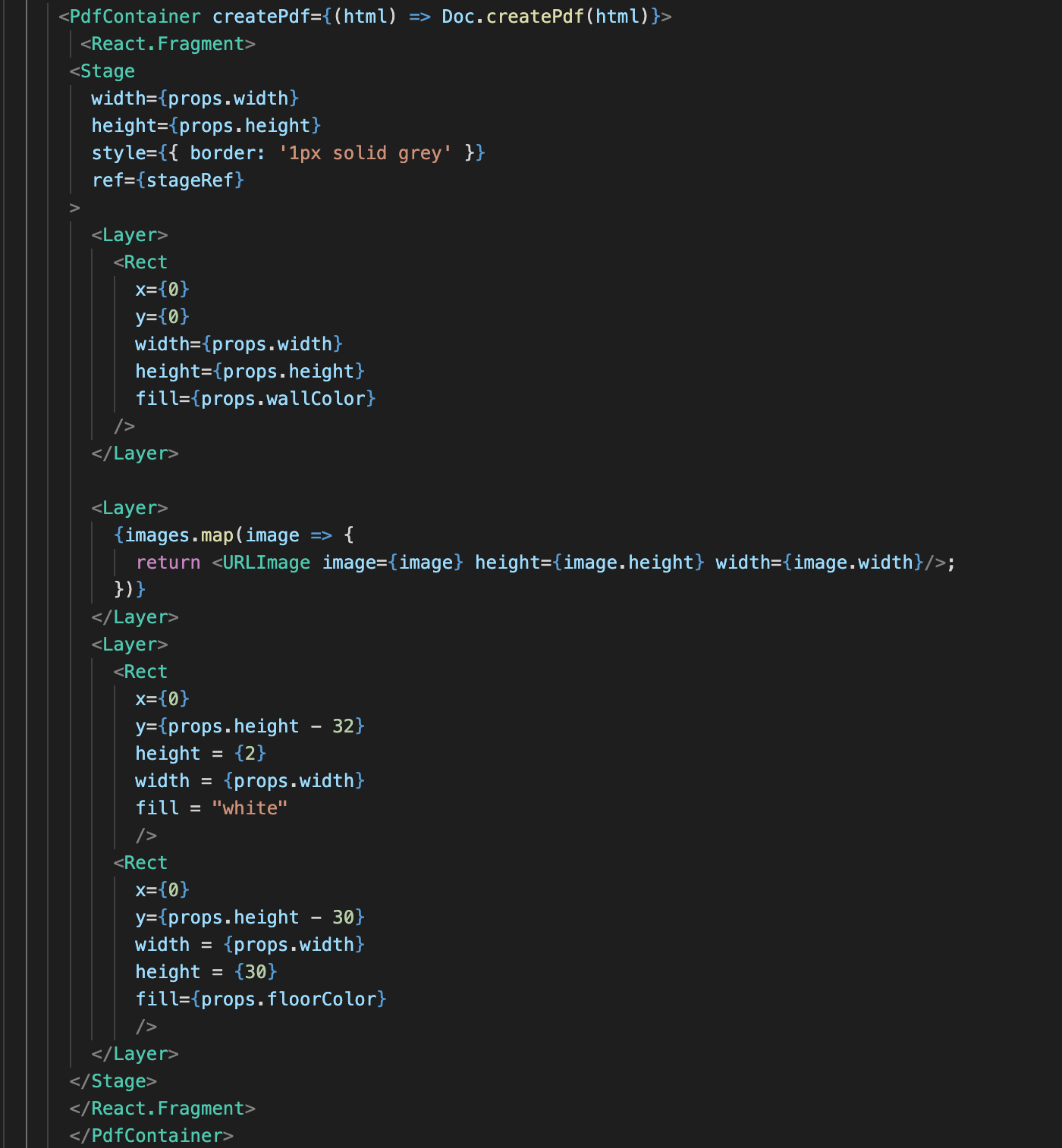Screen dimensions: 1062x1148
Task: Click the closing Stage tag
Action: click(113, 1081)
